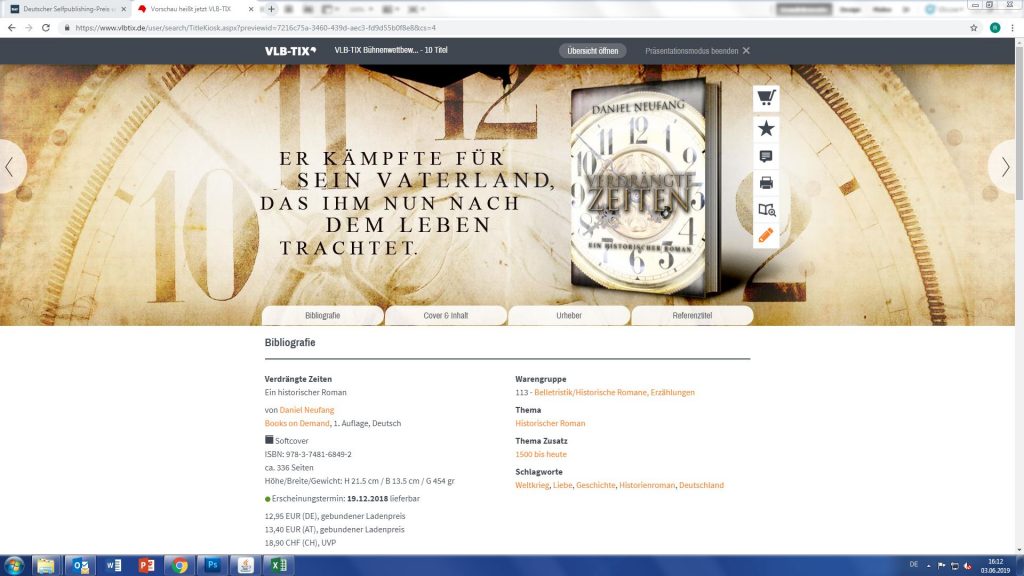This screenshot has width=1024, height=576.
Task: Open publisher link Books on Demand
Action: 297,423
